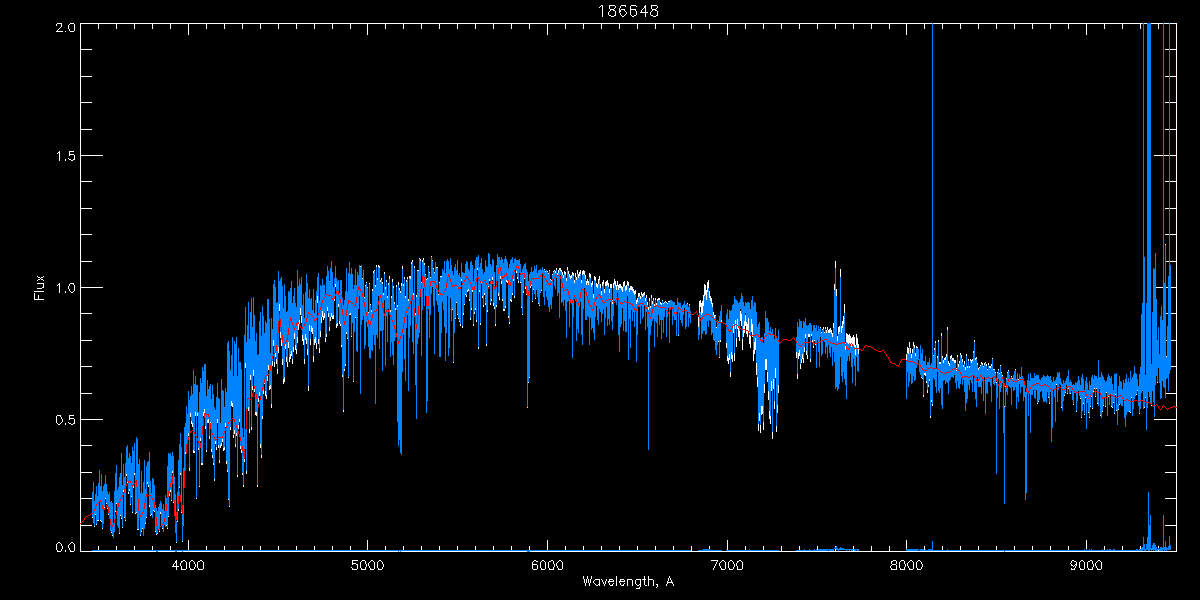Viewport: 1200px width, 600px height.
Task: Click the 2.0 flux tick label
Action: pyautogui.click(x=63, y=27)
